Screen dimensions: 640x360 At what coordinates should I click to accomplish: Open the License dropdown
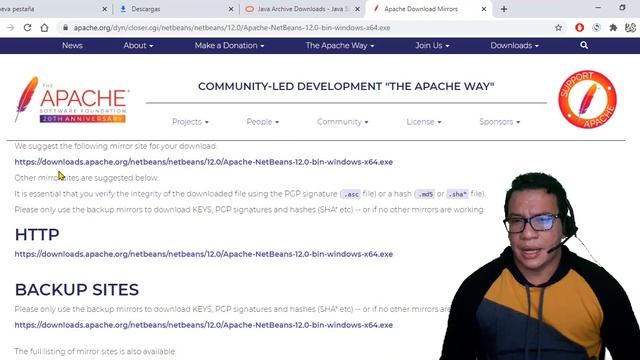[x=424, y=122]
